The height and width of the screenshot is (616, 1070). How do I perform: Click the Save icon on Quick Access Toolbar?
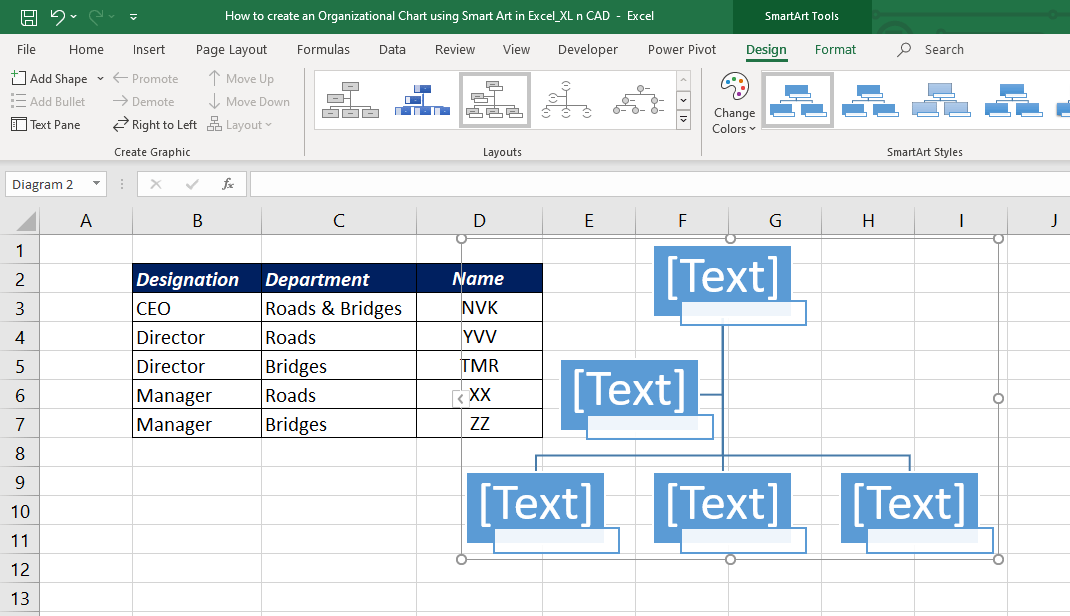pyautogui.click(x=29, y=16)
